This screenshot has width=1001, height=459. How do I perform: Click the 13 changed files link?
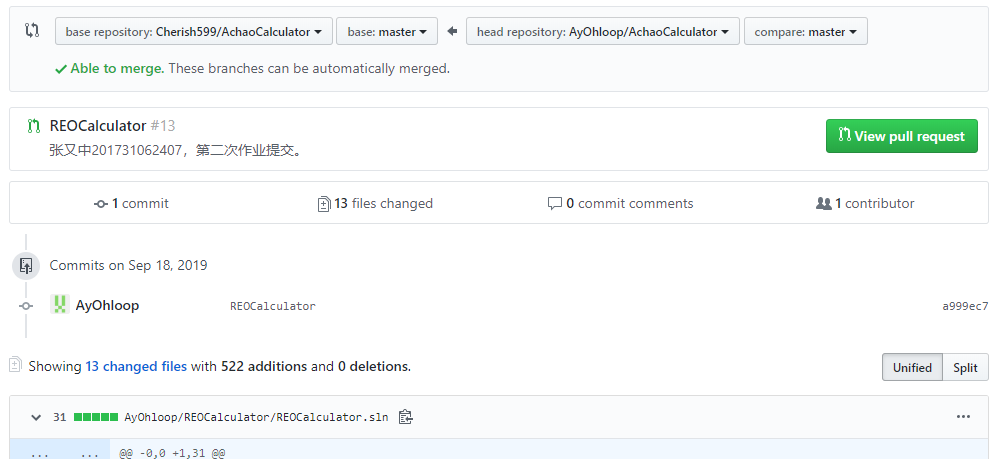136,366
